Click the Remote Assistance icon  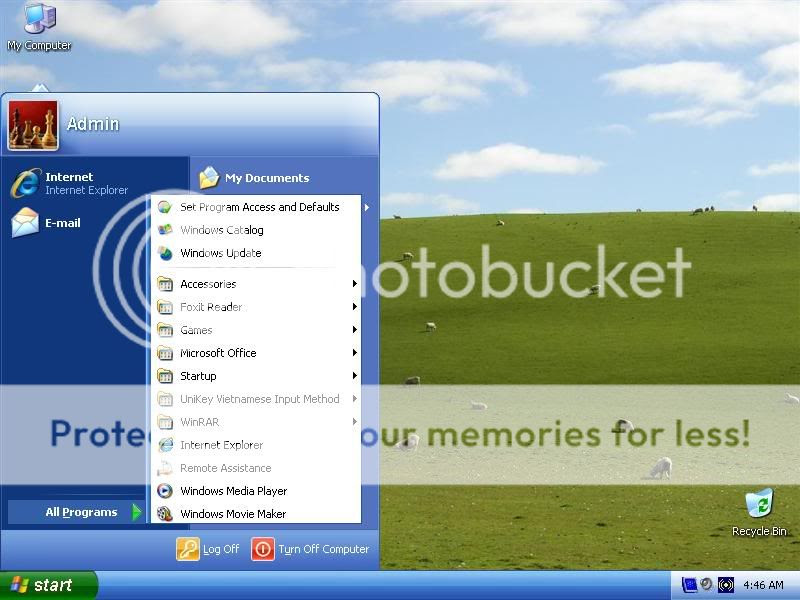[x=165, y=468]
